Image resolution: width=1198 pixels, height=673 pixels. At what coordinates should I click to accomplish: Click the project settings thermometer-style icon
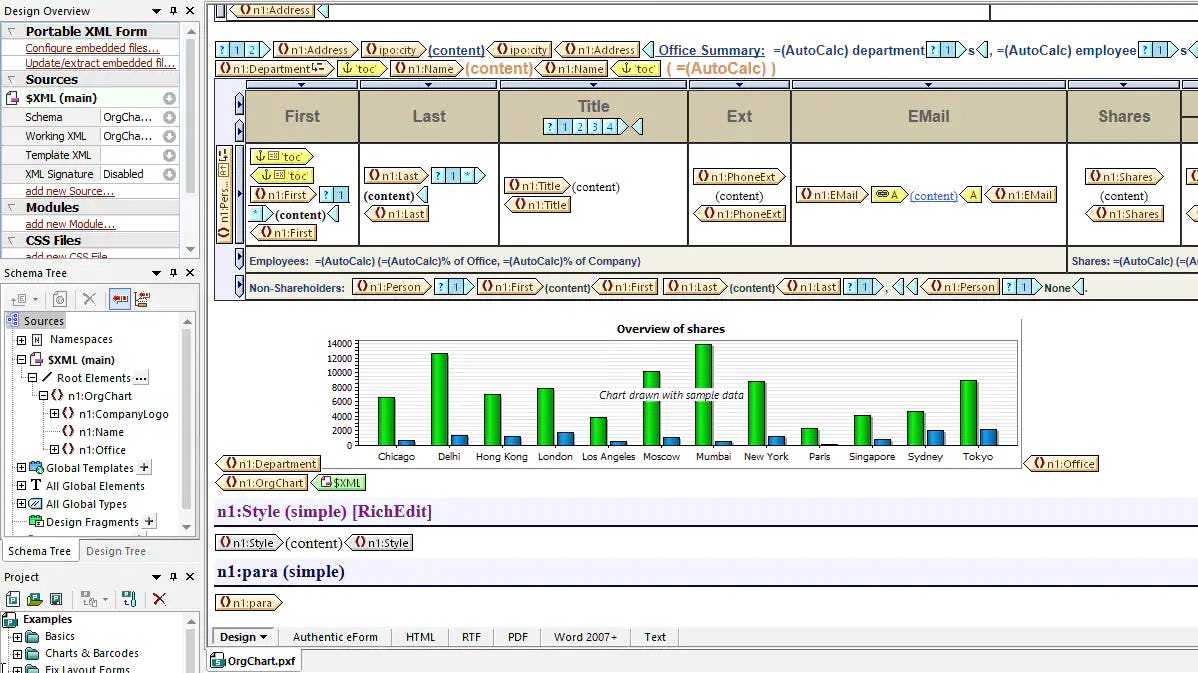click(129, 600)
